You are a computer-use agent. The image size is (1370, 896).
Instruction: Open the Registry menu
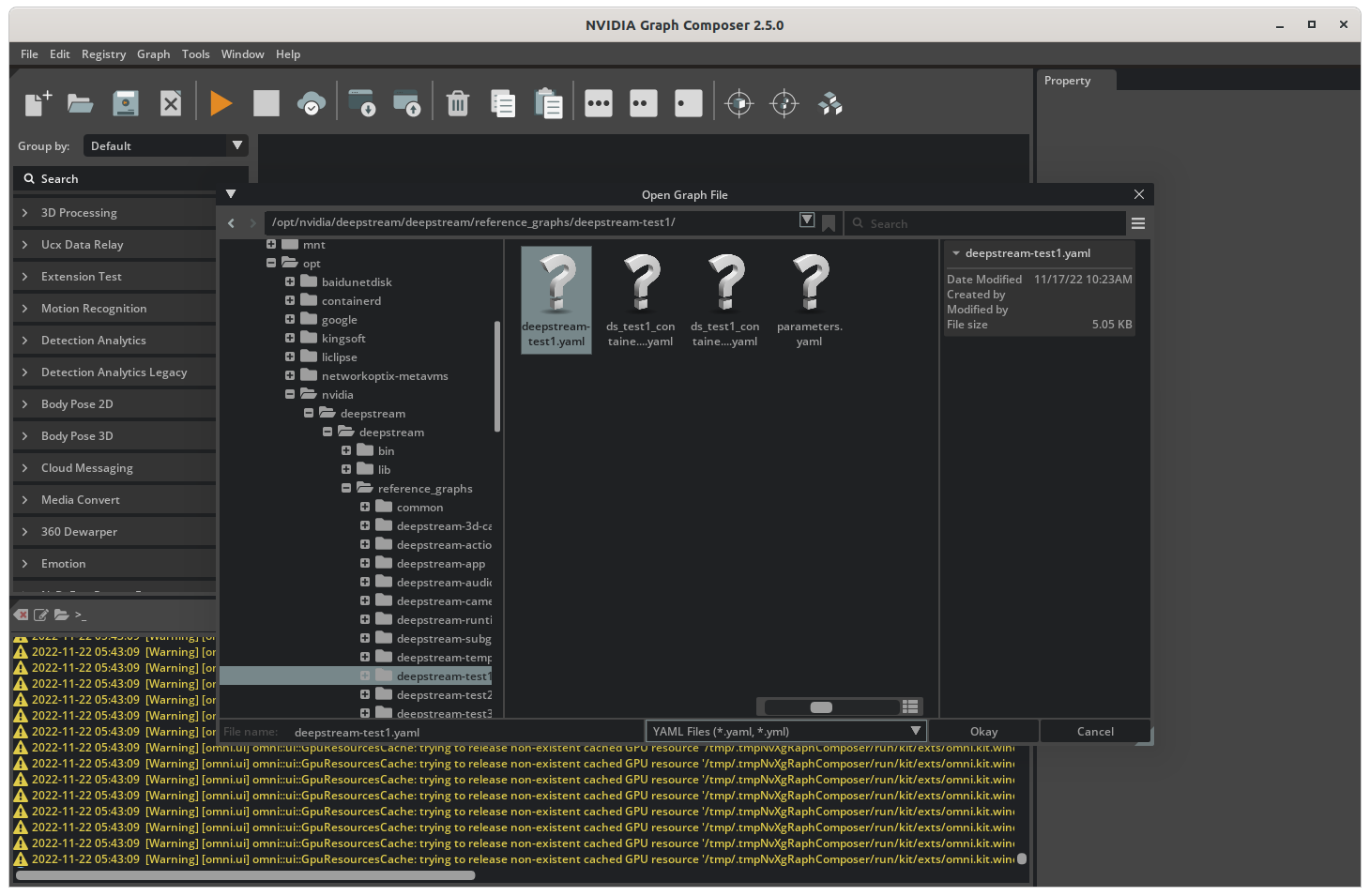point(103,54)
